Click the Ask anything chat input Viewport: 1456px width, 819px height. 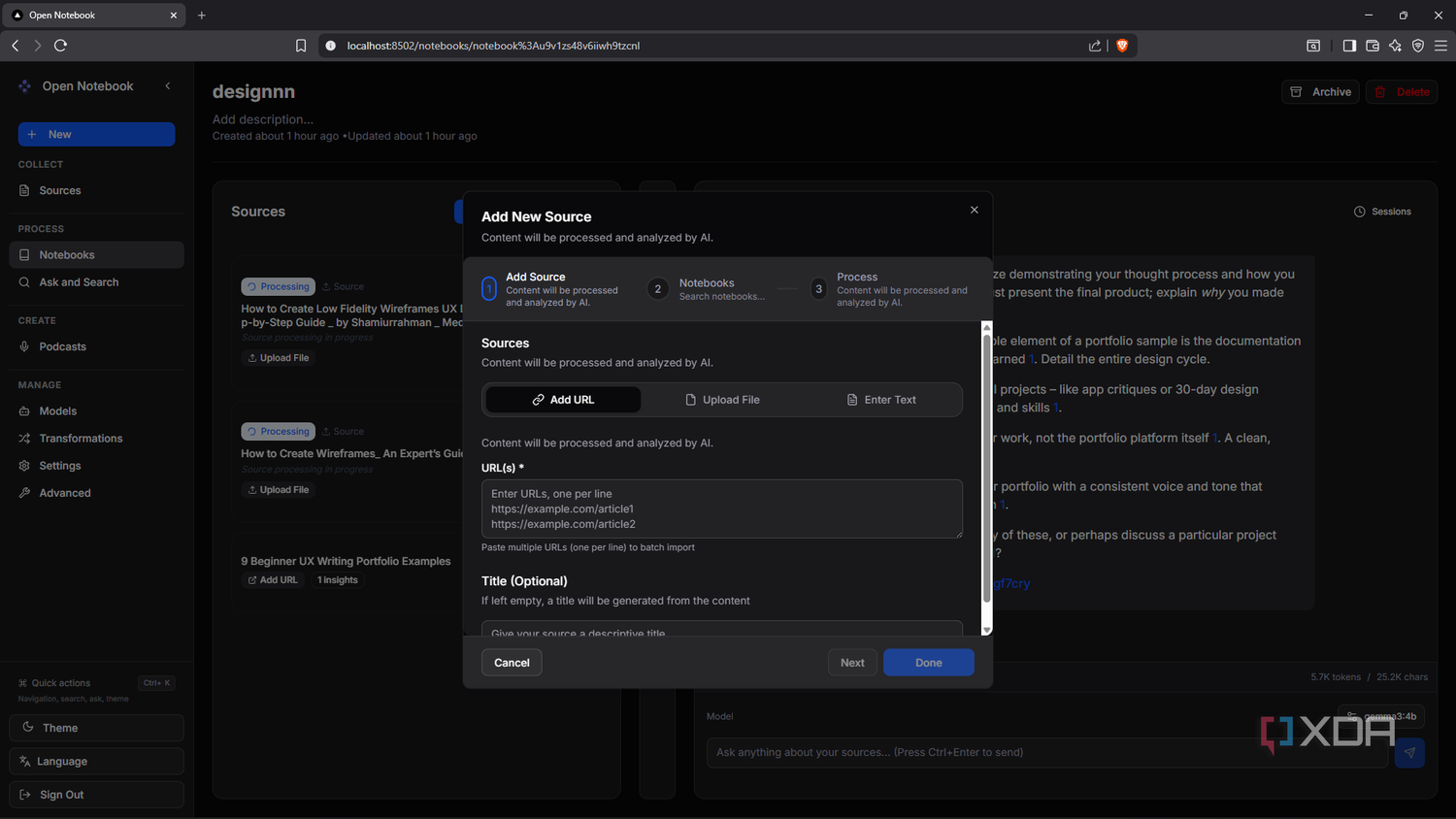click(x=1047, y=752)
